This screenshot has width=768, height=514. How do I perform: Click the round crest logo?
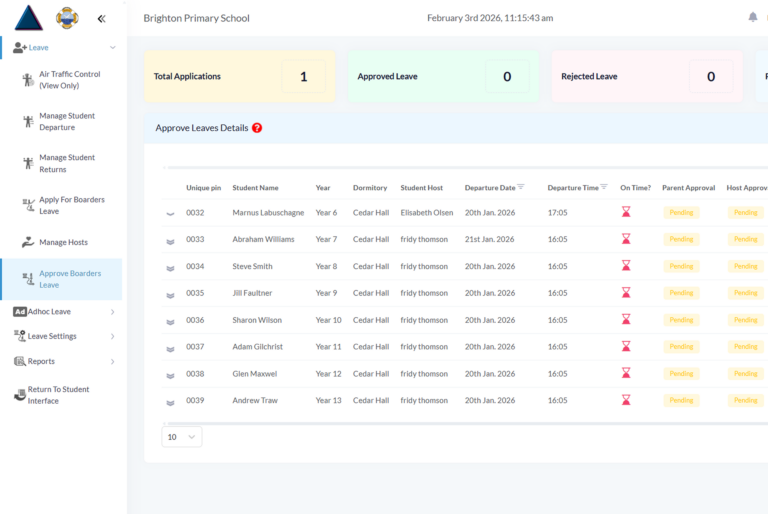(66, 18)
